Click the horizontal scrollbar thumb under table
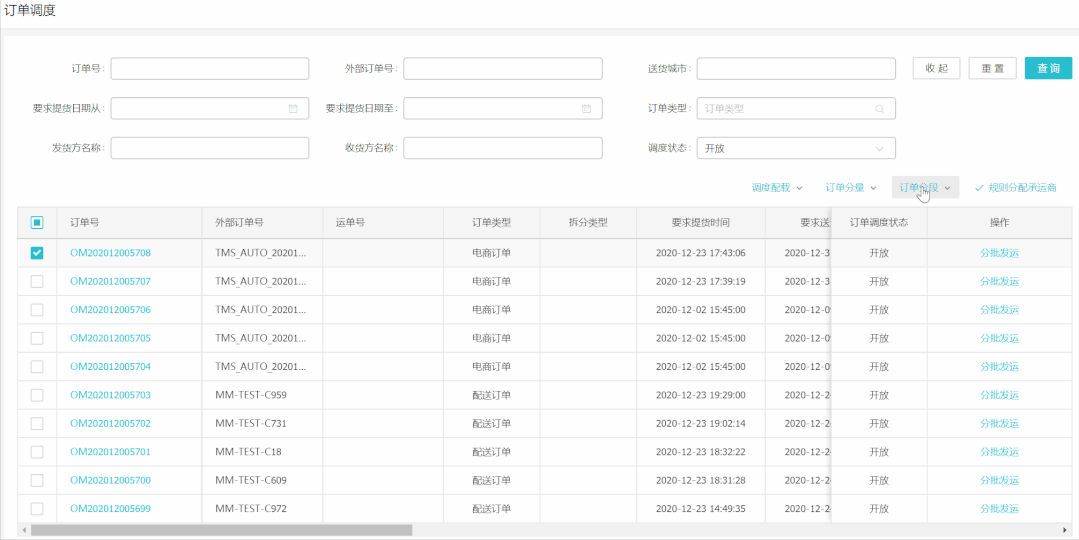1079x540 pixels. click(220, 530)
